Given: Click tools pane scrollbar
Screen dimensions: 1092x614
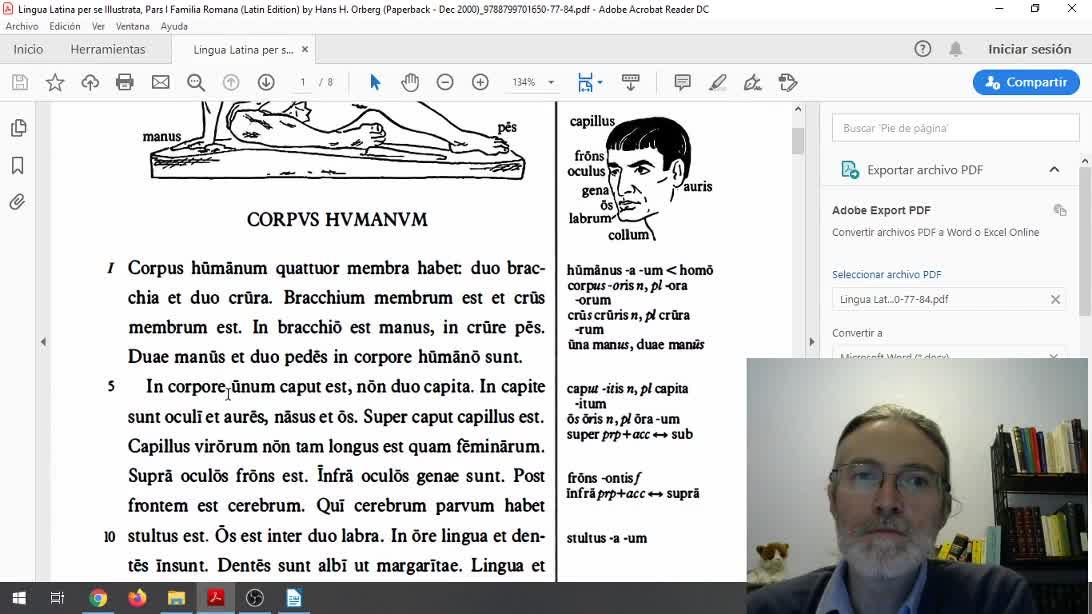Looking at the screenshot, I should pyautogui.click(x=1085, y=242).
